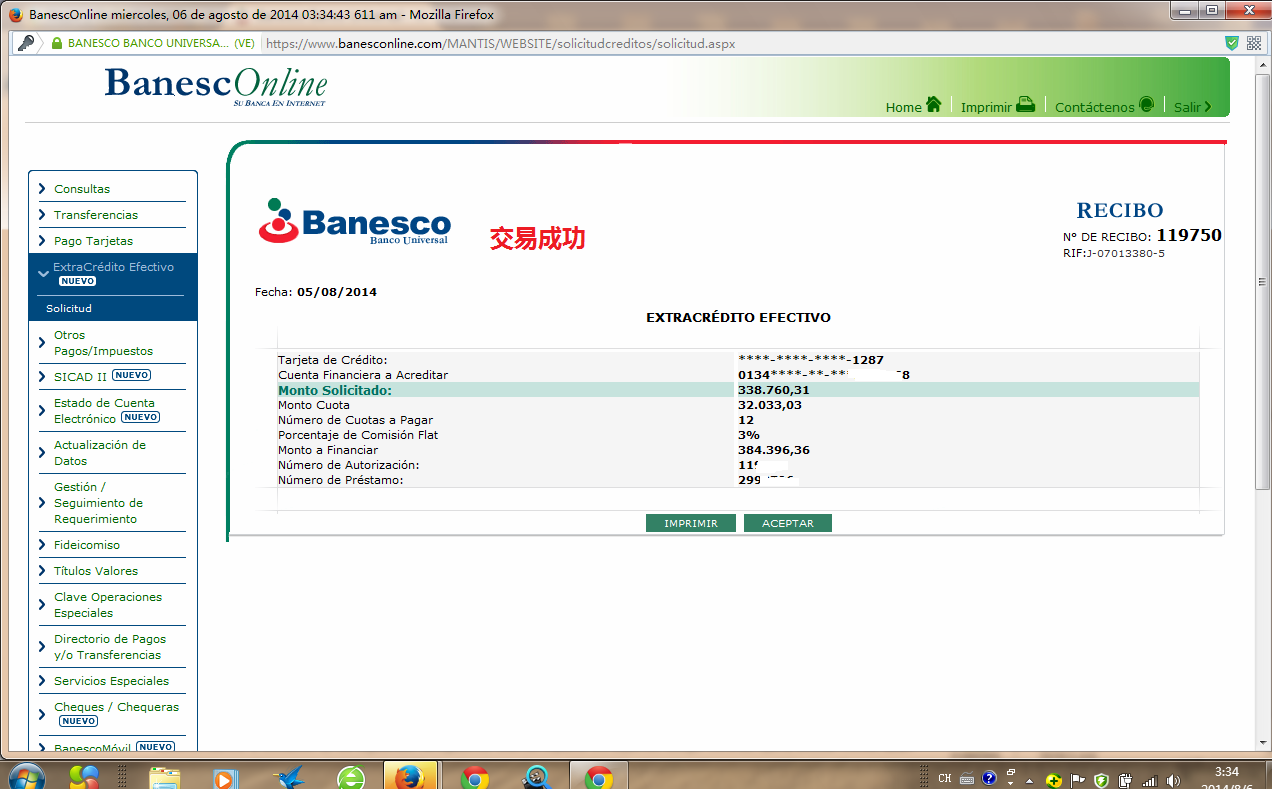Viewport: 1272px width, 789px height.
Task: Click the Monto Cuota value 32.033,03
Action: pos(770,405)
